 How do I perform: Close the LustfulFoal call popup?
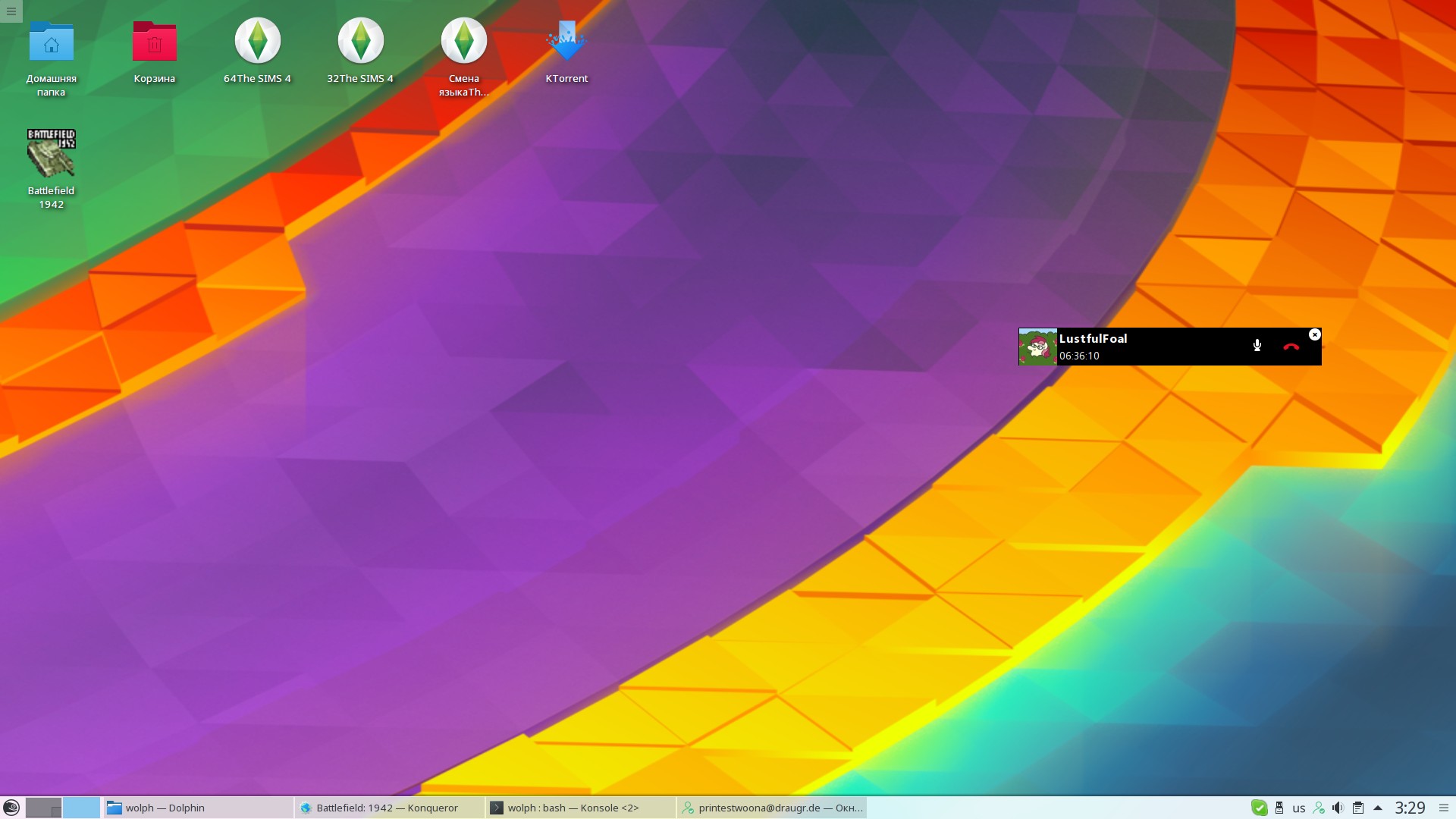(1315, 334)
